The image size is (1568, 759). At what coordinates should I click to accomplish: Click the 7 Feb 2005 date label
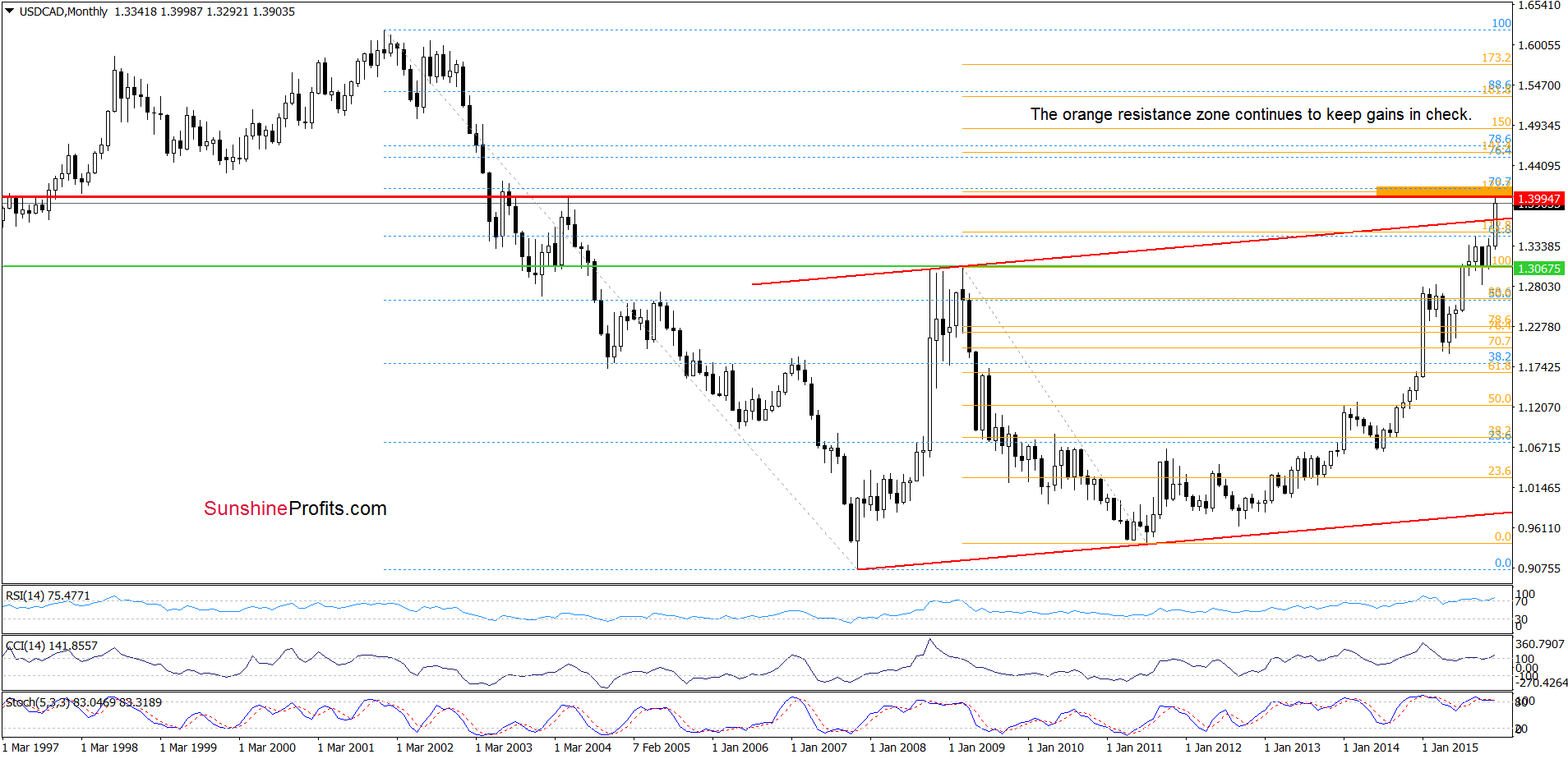(662, 747)
